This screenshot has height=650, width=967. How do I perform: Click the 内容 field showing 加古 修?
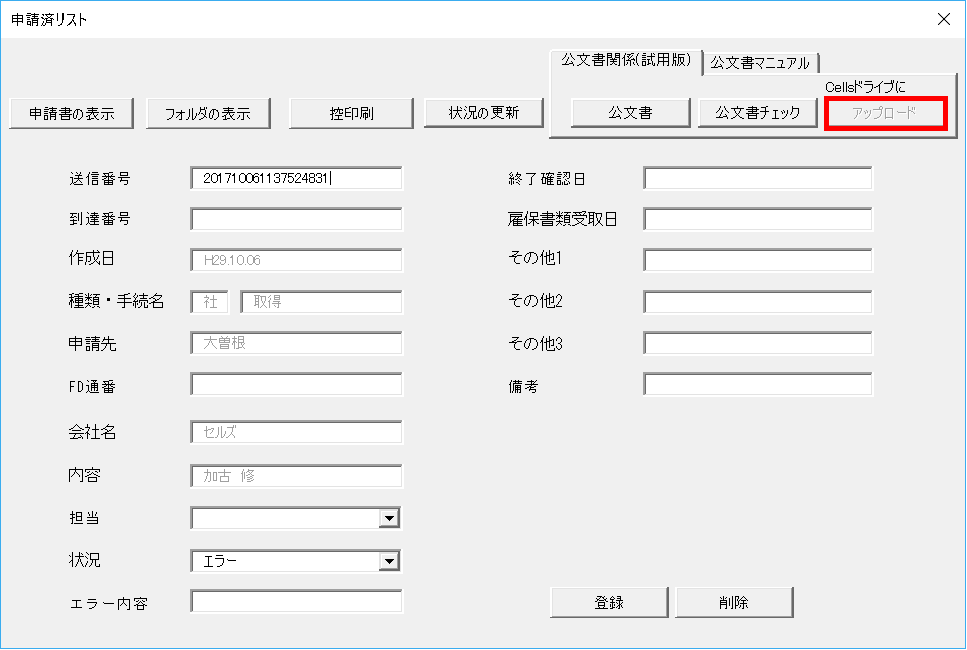point(296,475)
